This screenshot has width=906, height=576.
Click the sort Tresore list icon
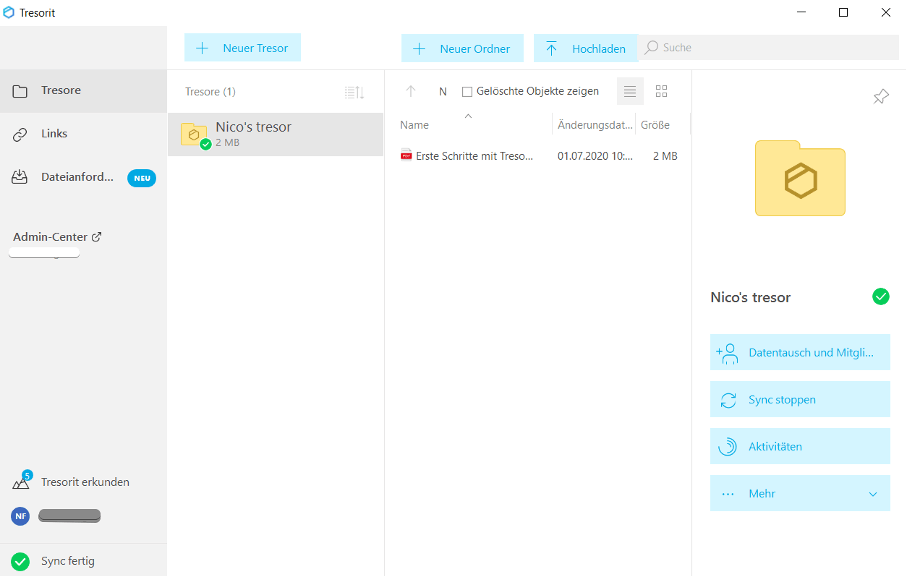pos(354,92)
